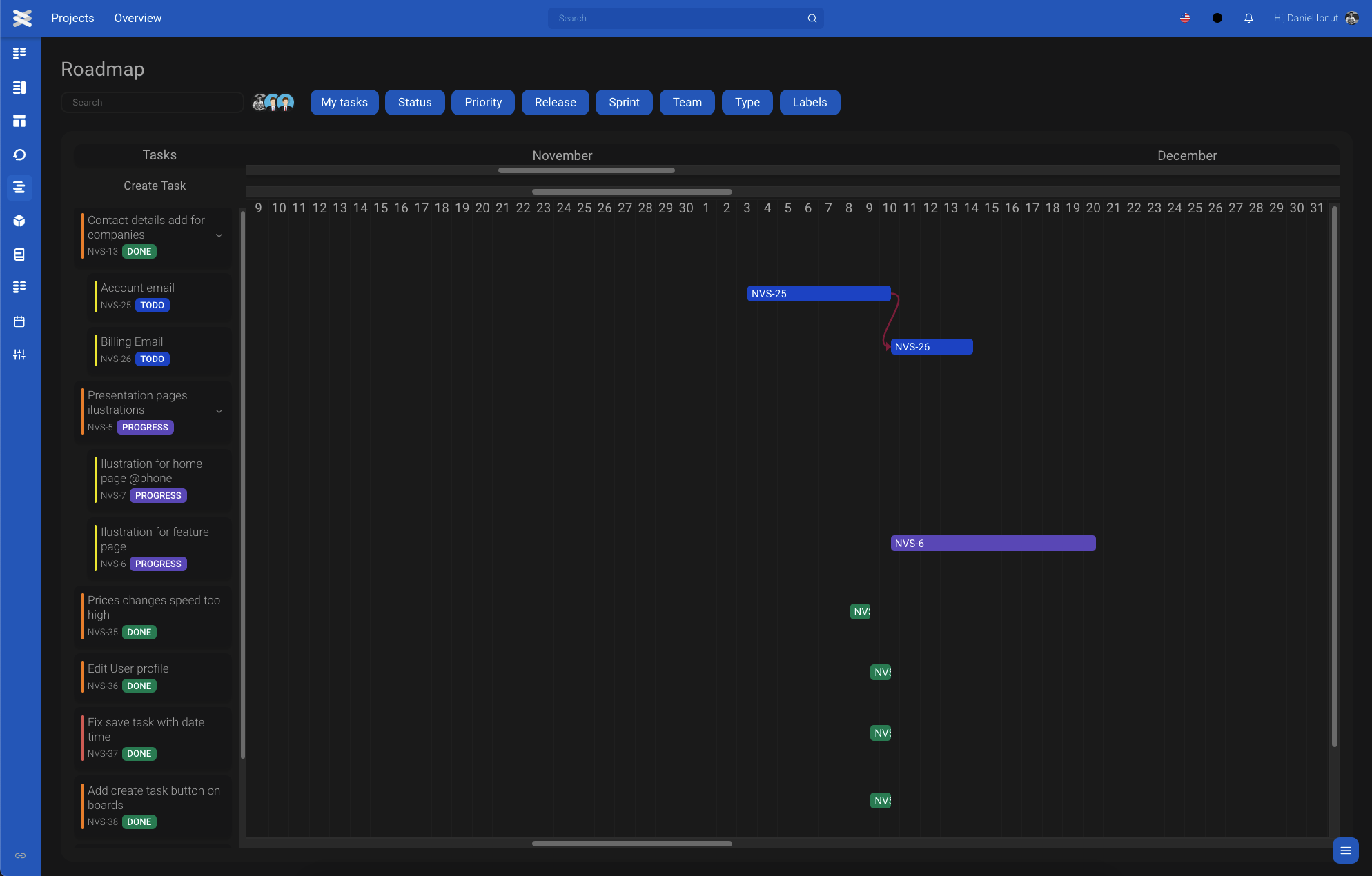The width and height of the screenshot is (1372, 876).
Task: Open the book documentation icon in sidebar
Action: (19, 255)
